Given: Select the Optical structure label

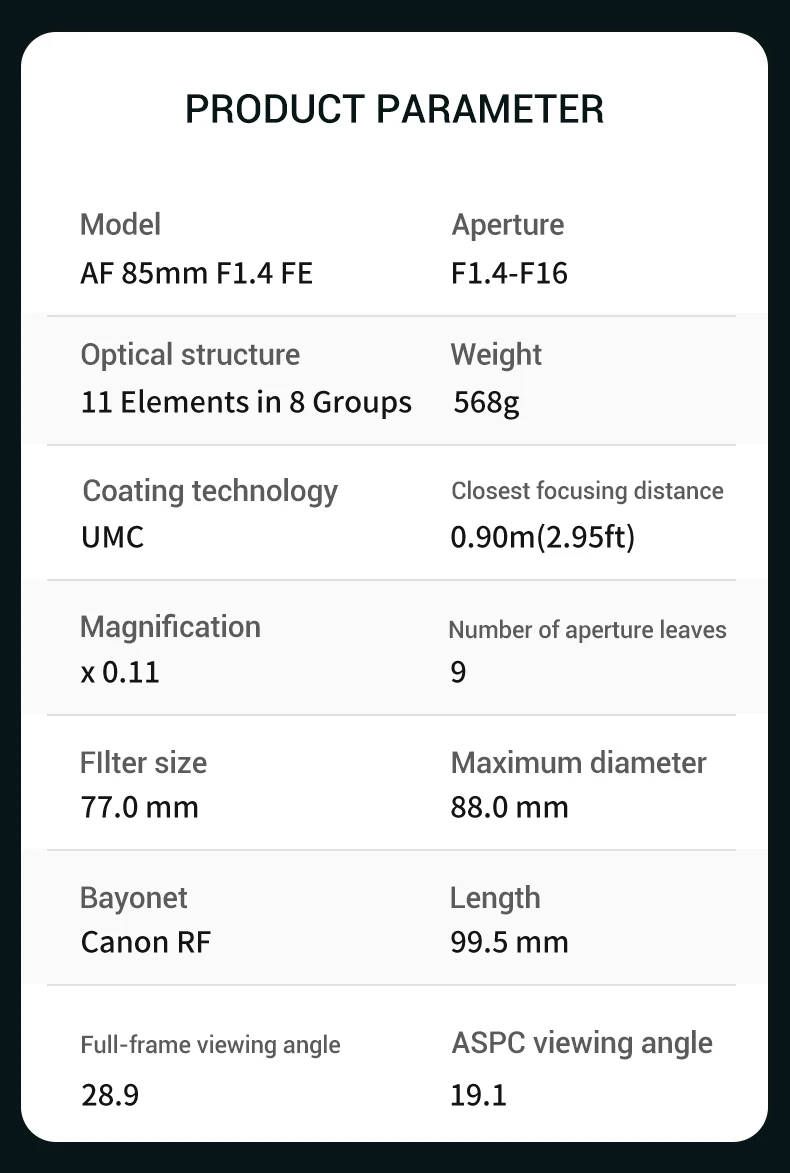Looking at the screenshot, I should tap(190, 355).
